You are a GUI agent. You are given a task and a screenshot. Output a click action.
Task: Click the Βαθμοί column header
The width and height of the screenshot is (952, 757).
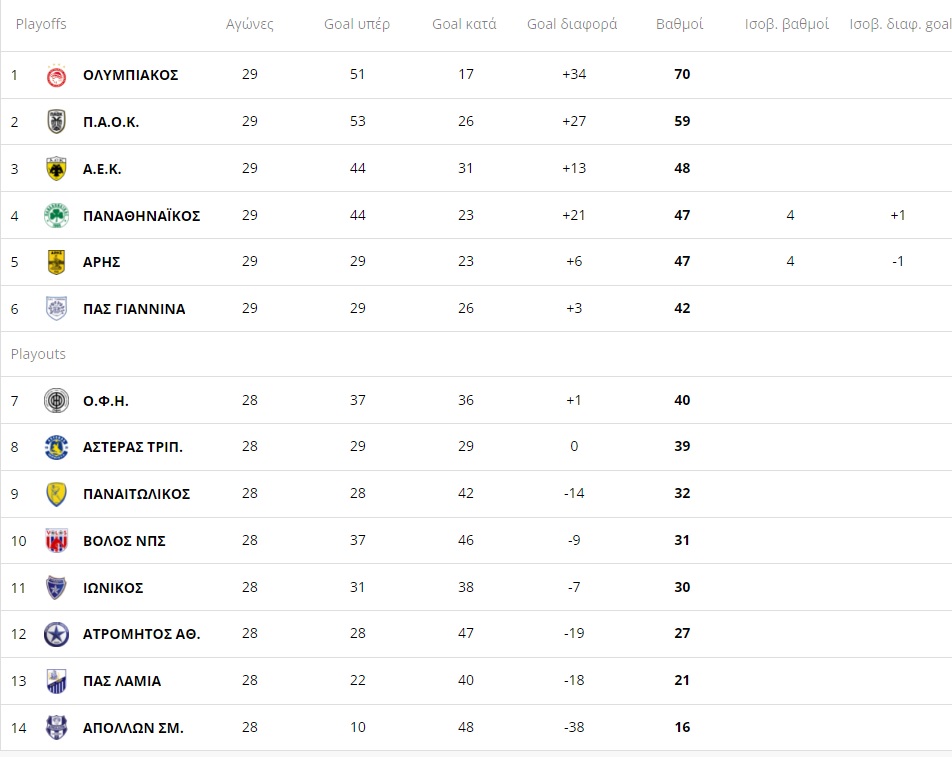pyautogui.click(x=679, y=24)
